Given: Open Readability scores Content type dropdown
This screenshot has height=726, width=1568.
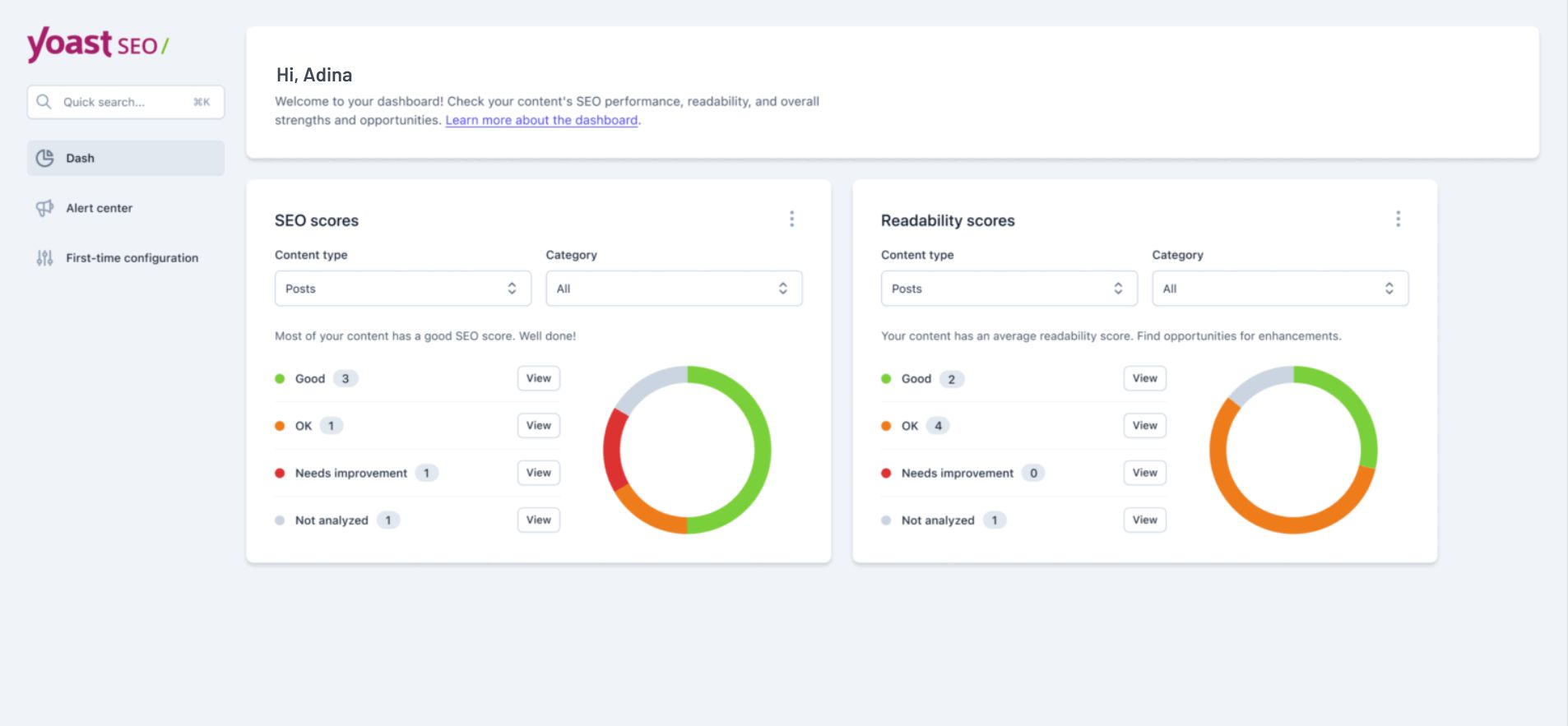Looking at the screenshot, I should tap(1009, 289).
